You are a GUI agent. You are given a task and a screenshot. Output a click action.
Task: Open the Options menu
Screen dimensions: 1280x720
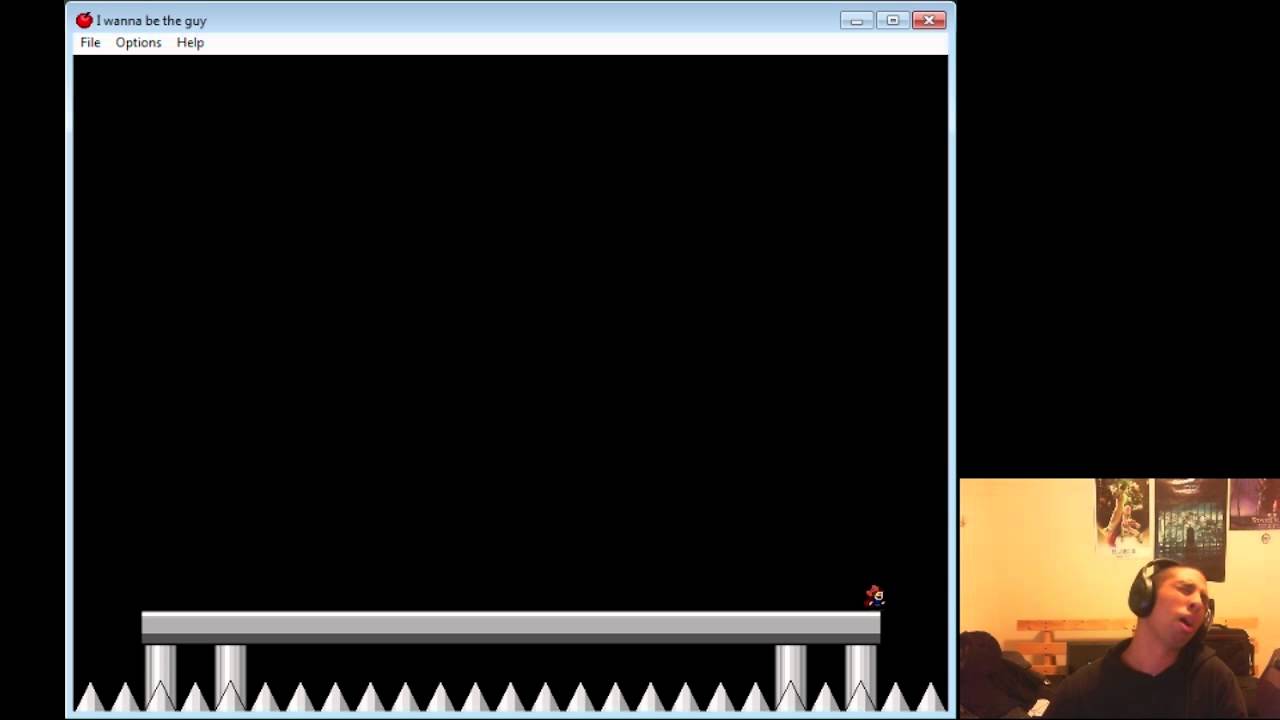[x=138, y=42]
